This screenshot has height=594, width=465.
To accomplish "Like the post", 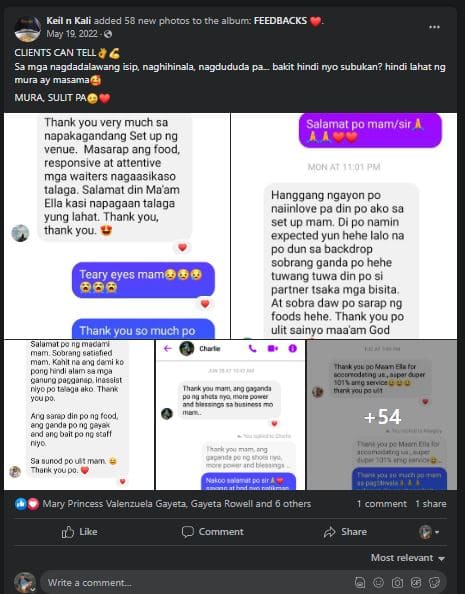I will click(x=80, y=532).
